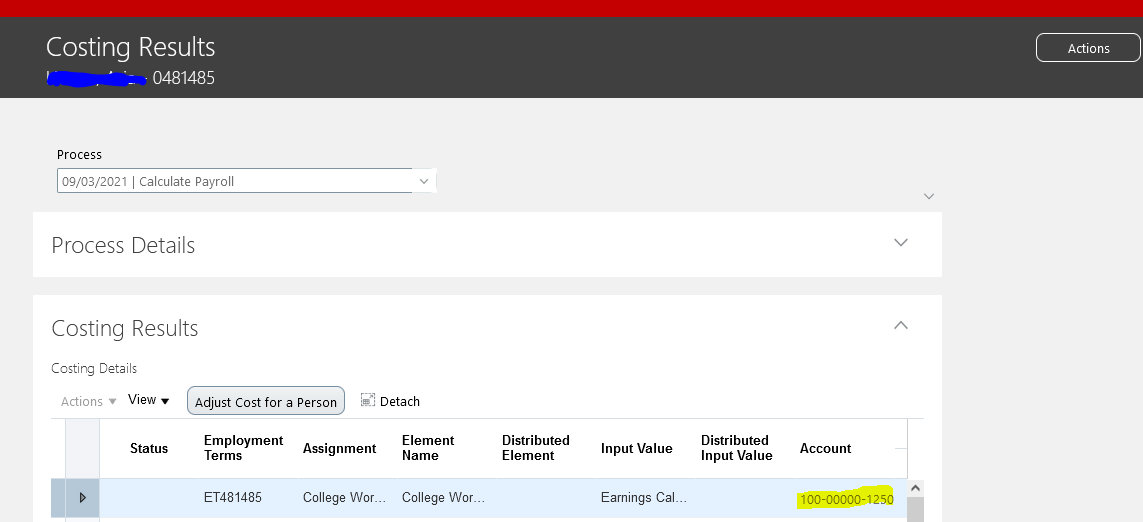This screenshot has height=522, width=1143.
Task: Click account value 100-00000-1250
Action: coord(846,499)
